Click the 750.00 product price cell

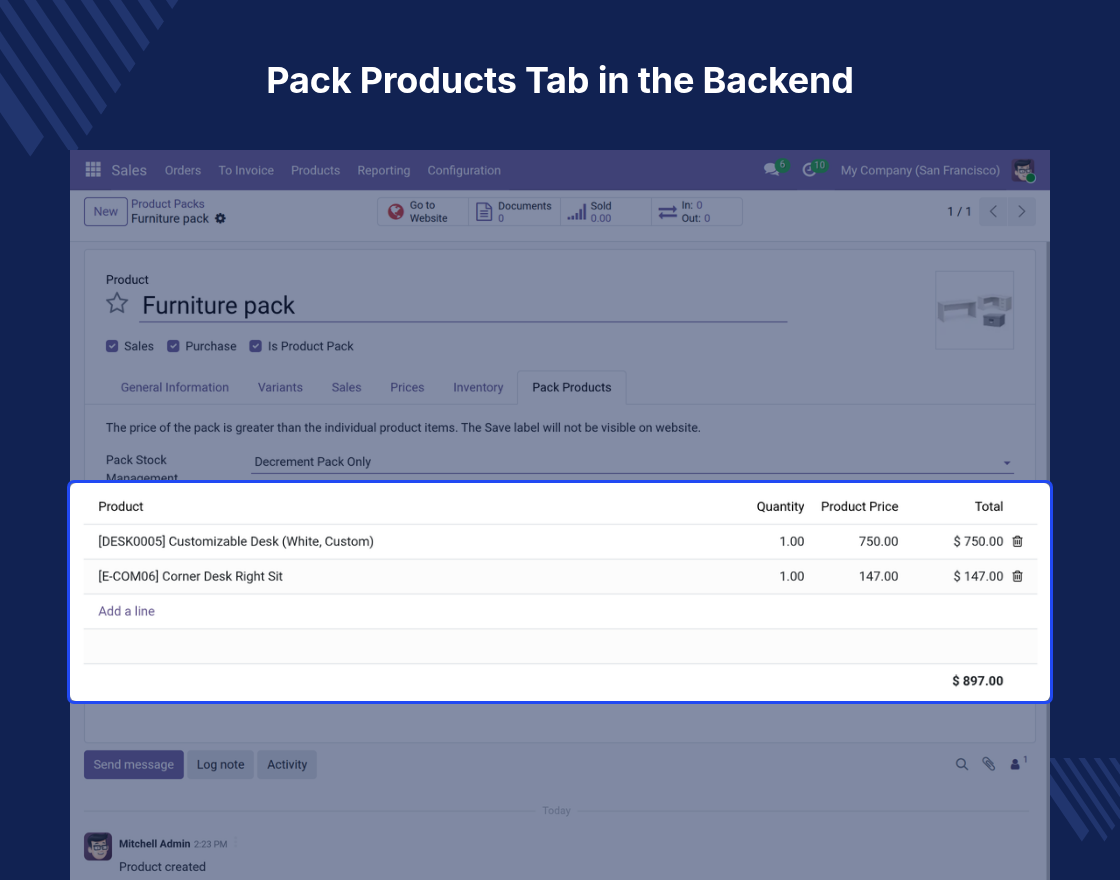pos(878,541)
